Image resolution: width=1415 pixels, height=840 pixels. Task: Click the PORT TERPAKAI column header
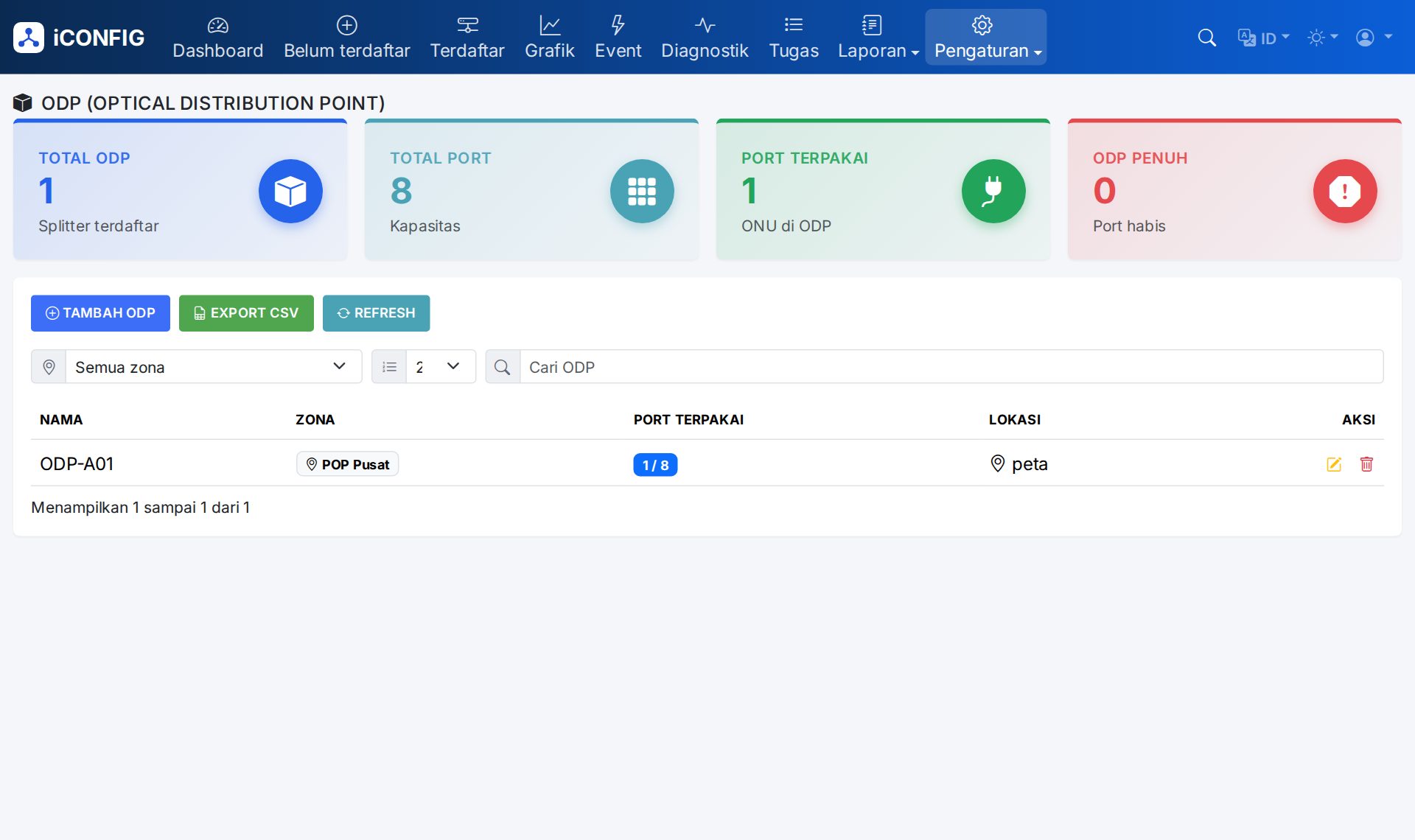688,420
